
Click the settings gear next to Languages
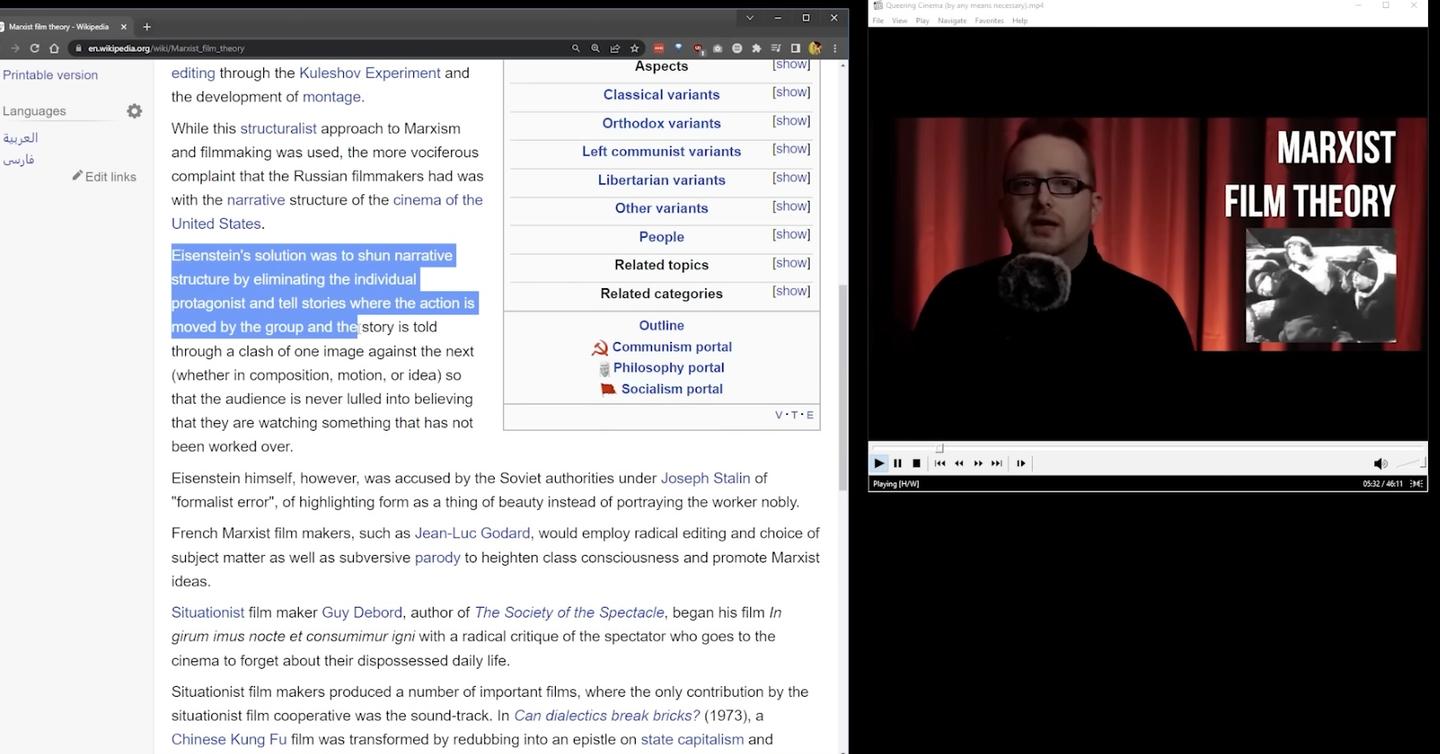(134, 111)
